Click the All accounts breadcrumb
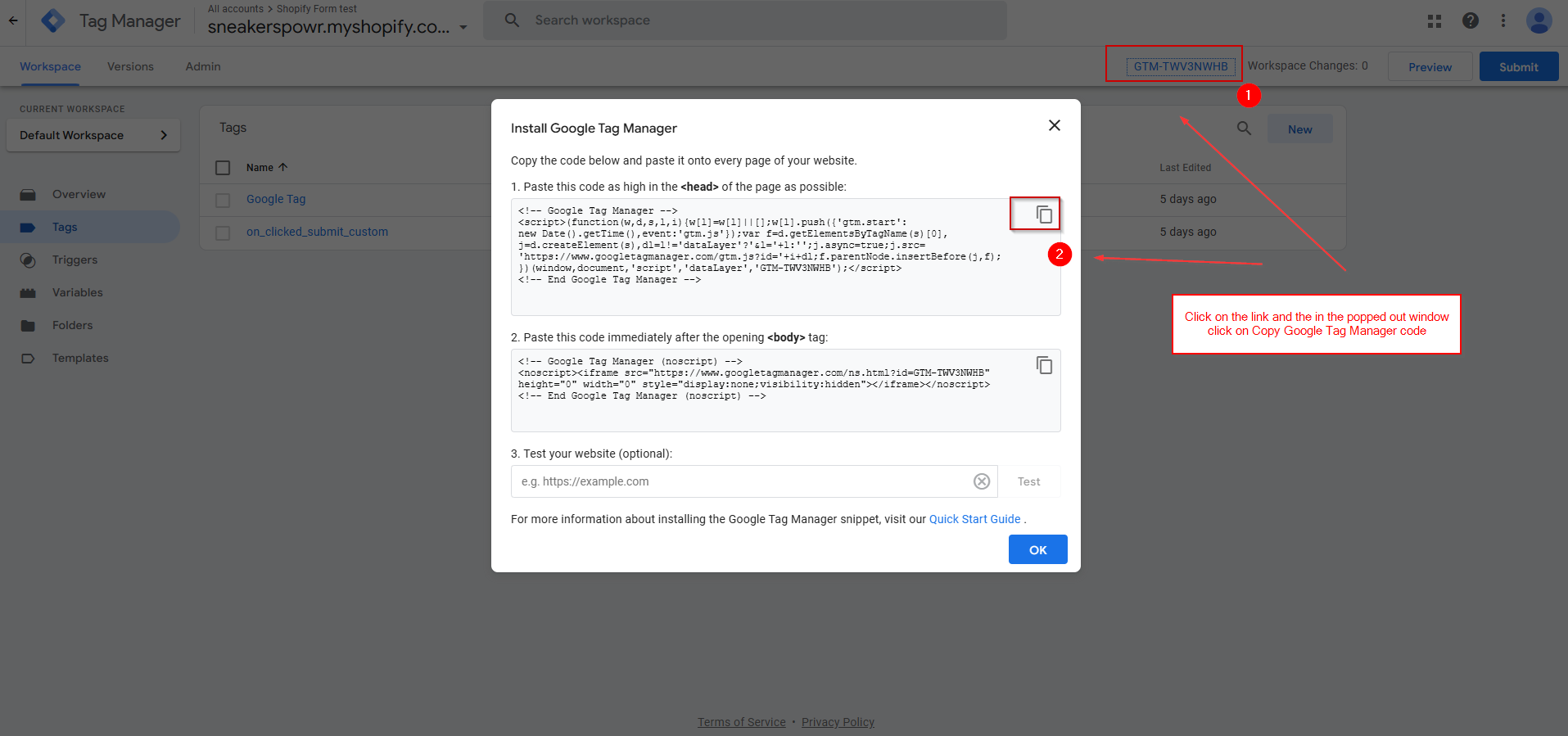This screenshot has height=736, width=1568. click(236, 9)
